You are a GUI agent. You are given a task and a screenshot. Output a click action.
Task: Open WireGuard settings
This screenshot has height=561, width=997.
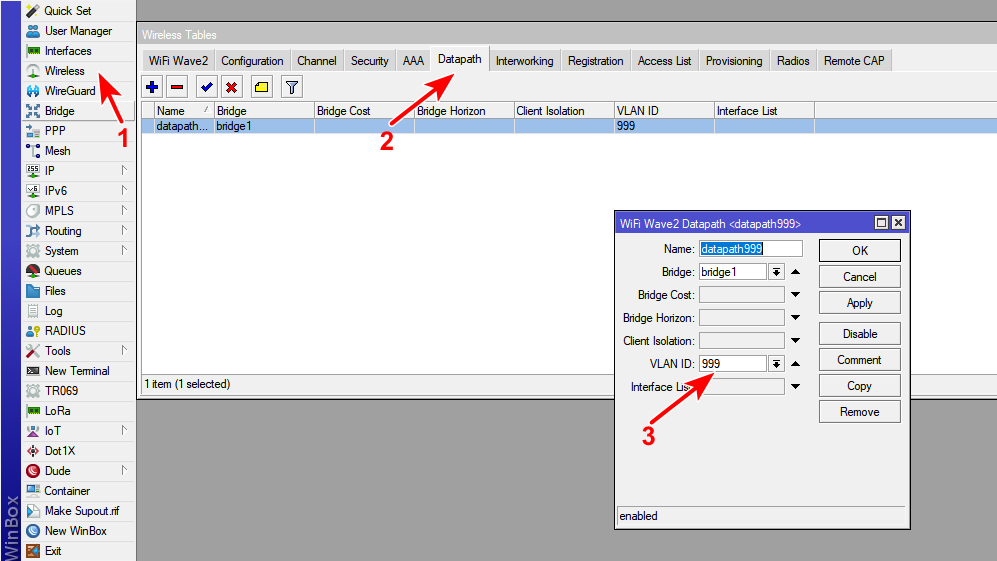(79, 90)
